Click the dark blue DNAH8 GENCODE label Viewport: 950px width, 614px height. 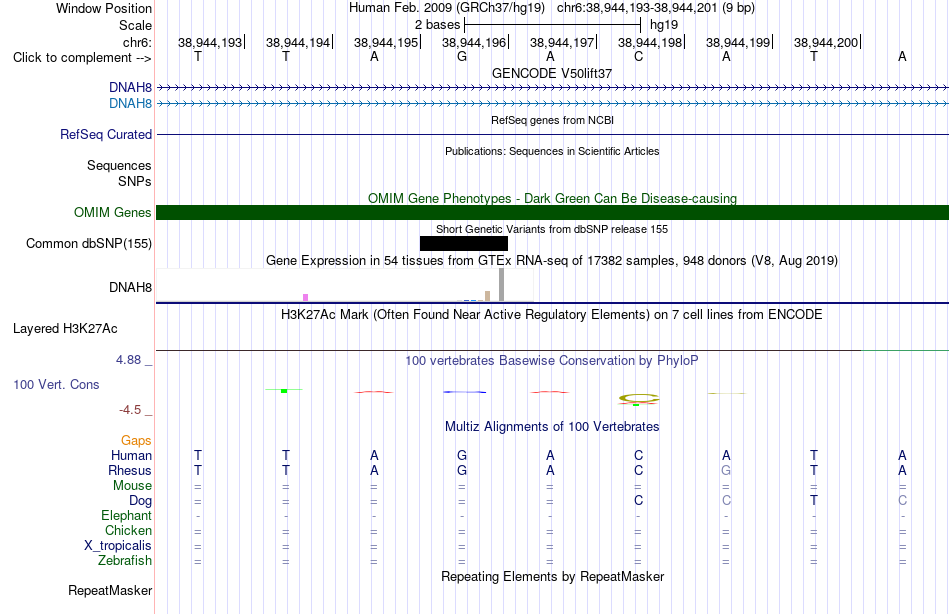click(x=130, y=88)
